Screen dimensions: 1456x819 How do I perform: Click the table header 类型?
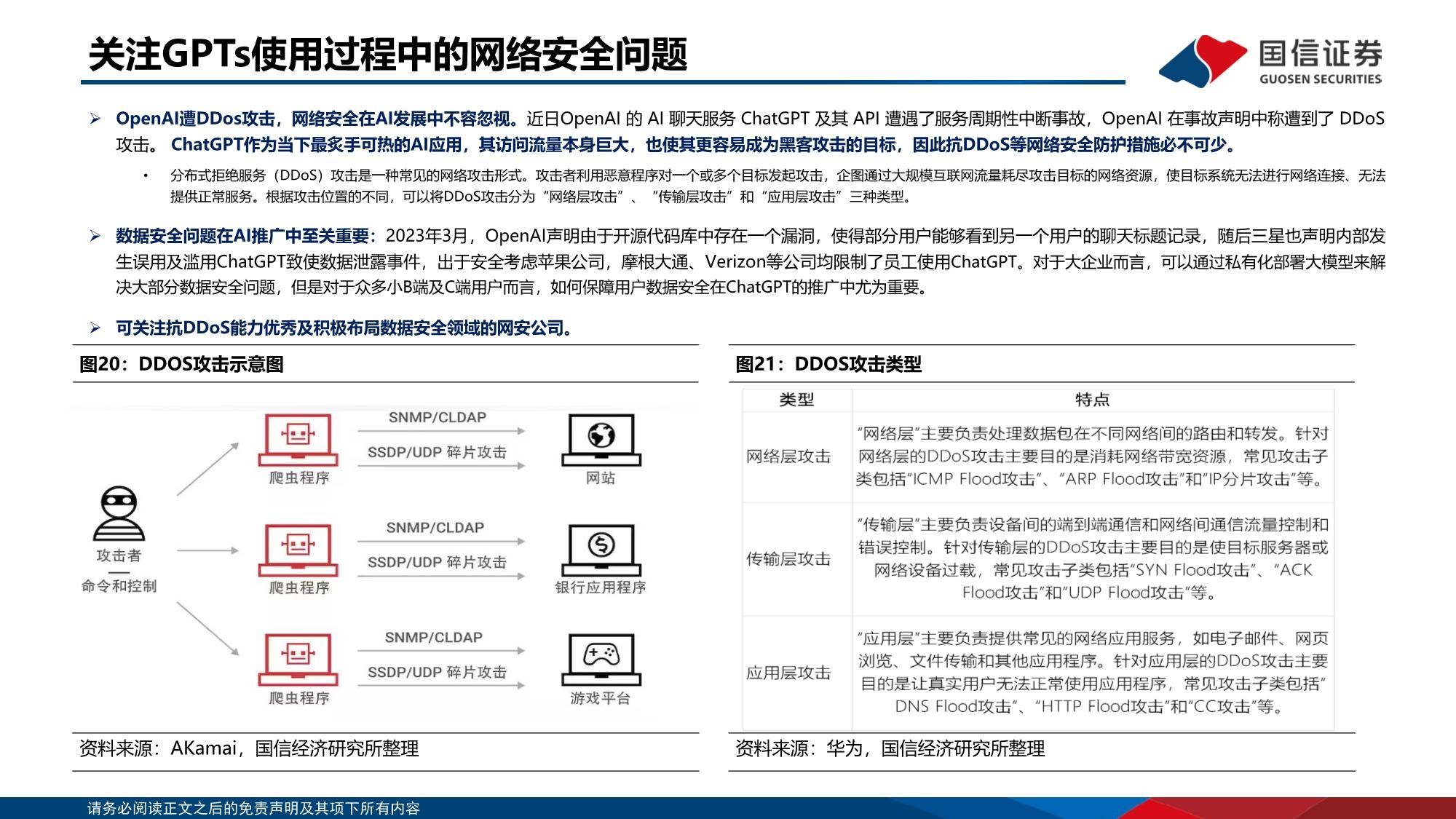click(x=796, y=400)
